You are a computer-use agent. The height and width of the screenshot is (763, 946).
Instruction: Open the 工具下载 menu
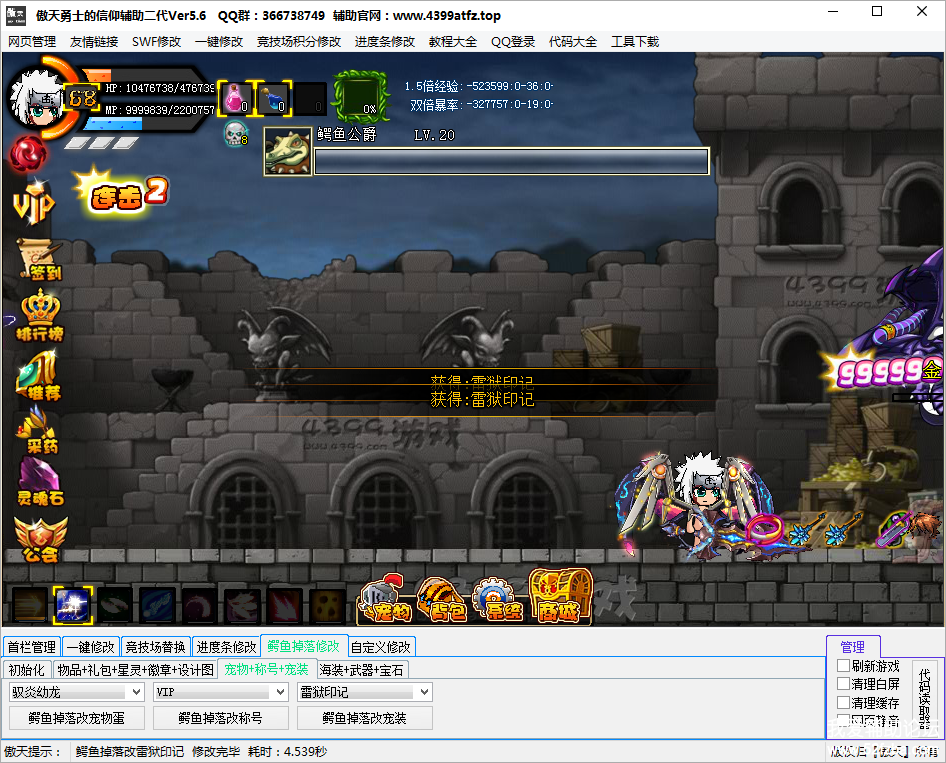[x=635, y=42]
